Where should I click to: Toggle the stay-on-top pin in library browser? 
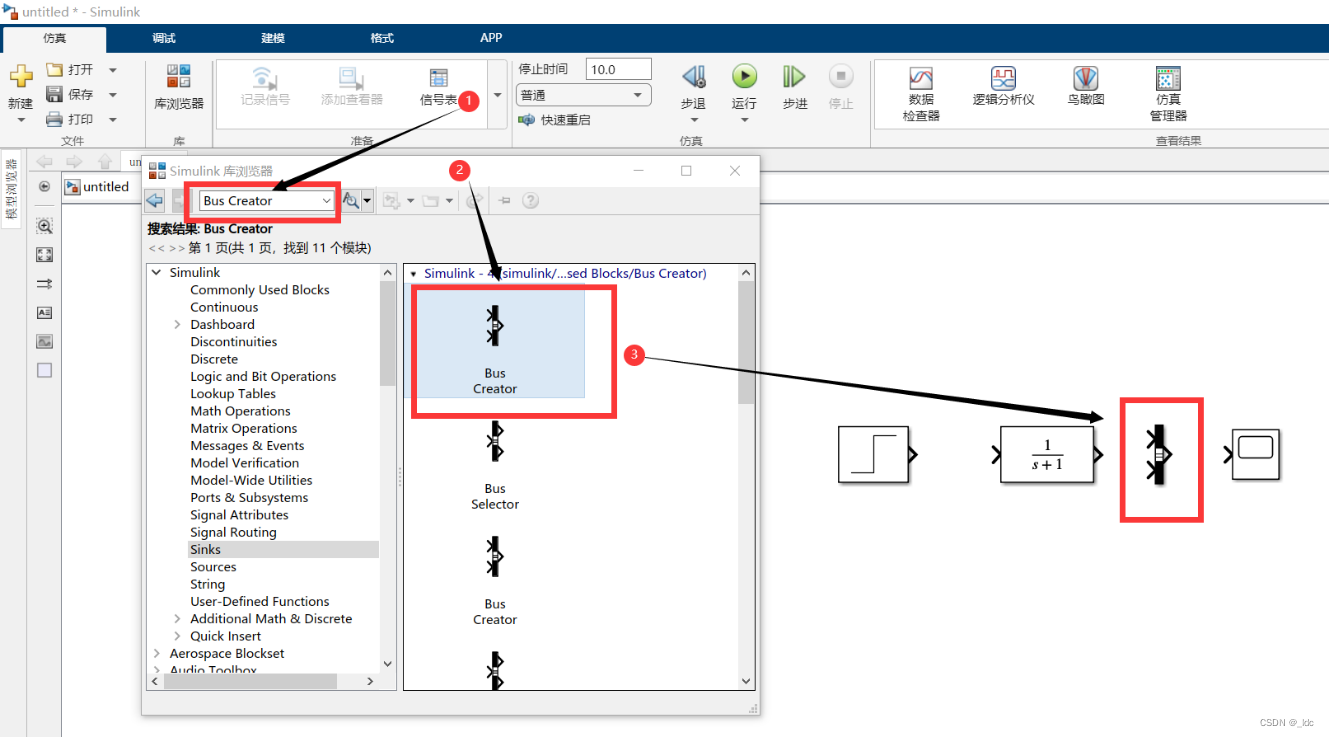(x=505, y=201)
